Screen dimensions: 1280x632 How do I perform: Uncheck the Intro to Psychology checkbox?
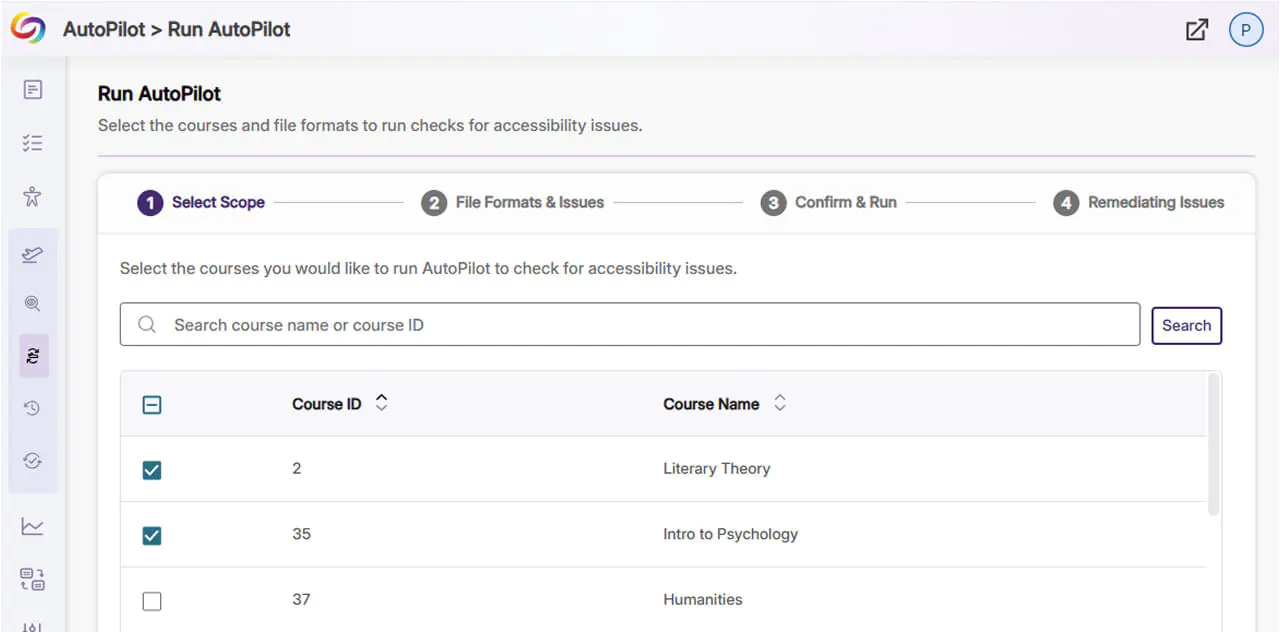152,535
